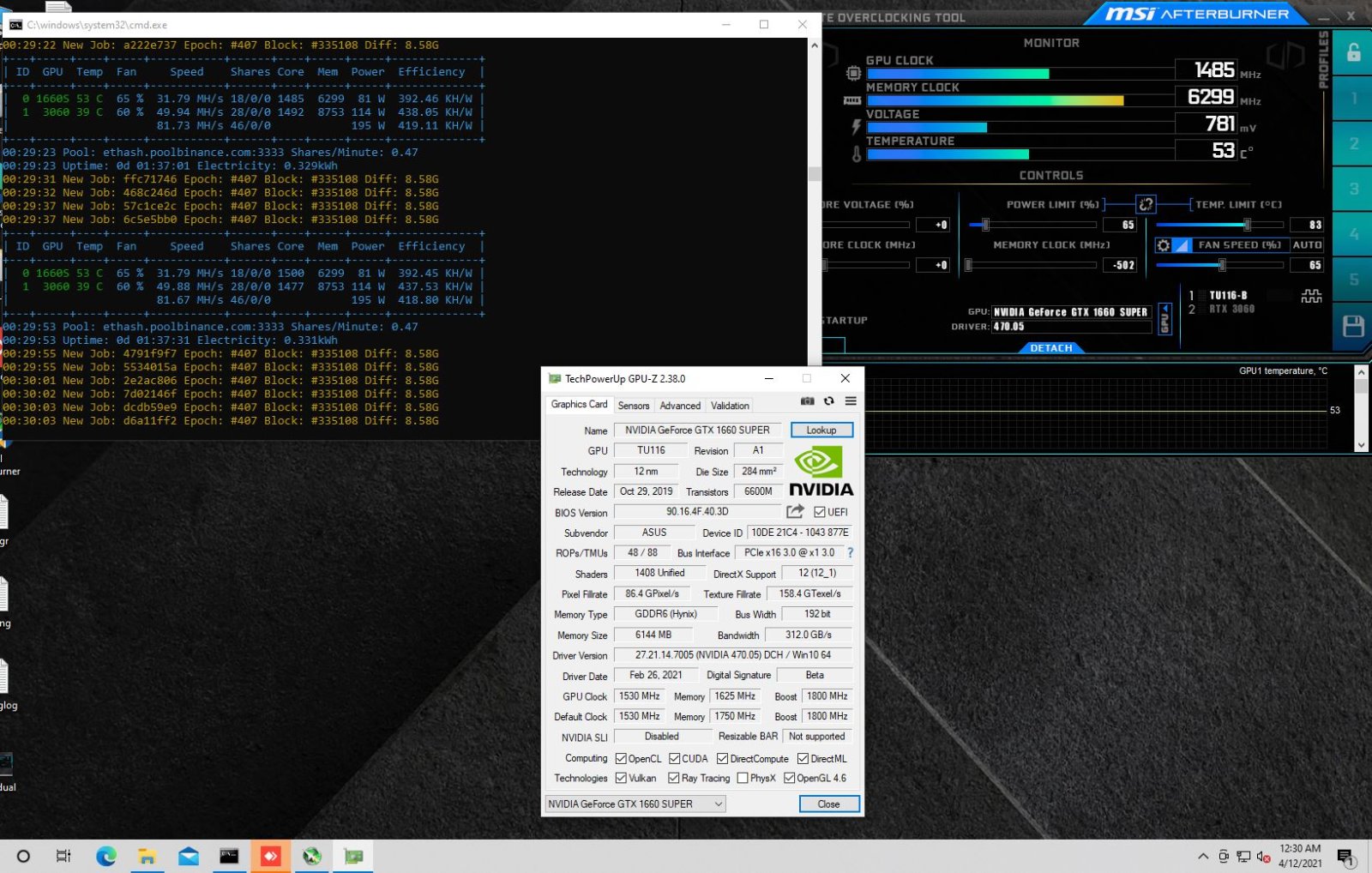The width and height of the screenshot is (1372, 873).
Task: Select RTX 3060 GPU in Afterburner list
Action: 1231,309
